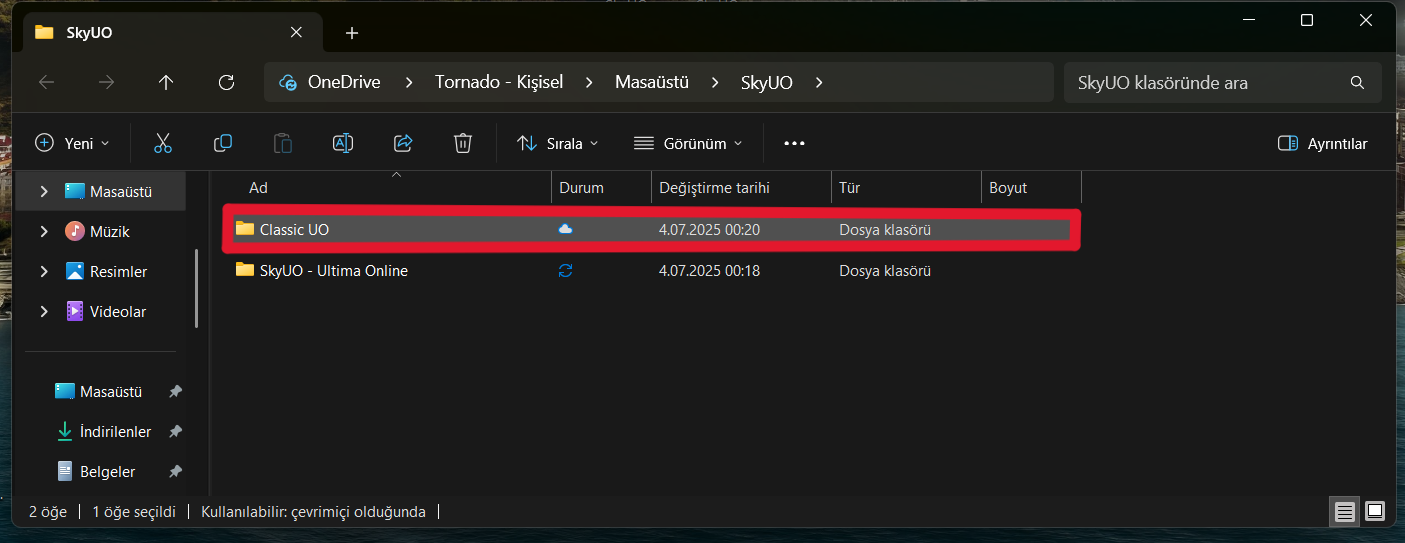Open pinned İndirilenler quick access
Viewport: 1405px width, 543px height.
(116, 432)
